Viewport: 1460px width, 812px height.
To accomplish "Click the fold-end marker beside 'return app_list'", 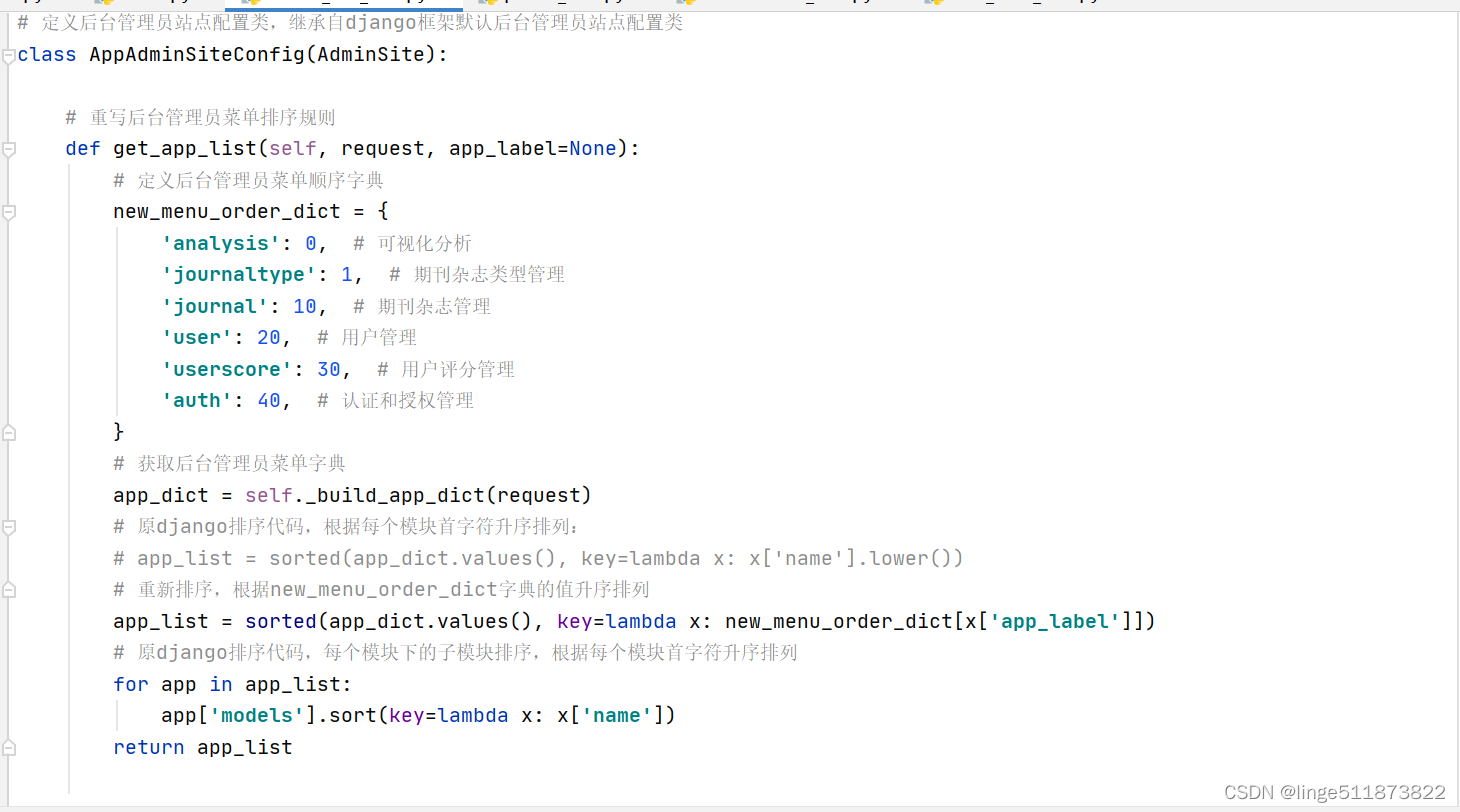I will point(9,747).
